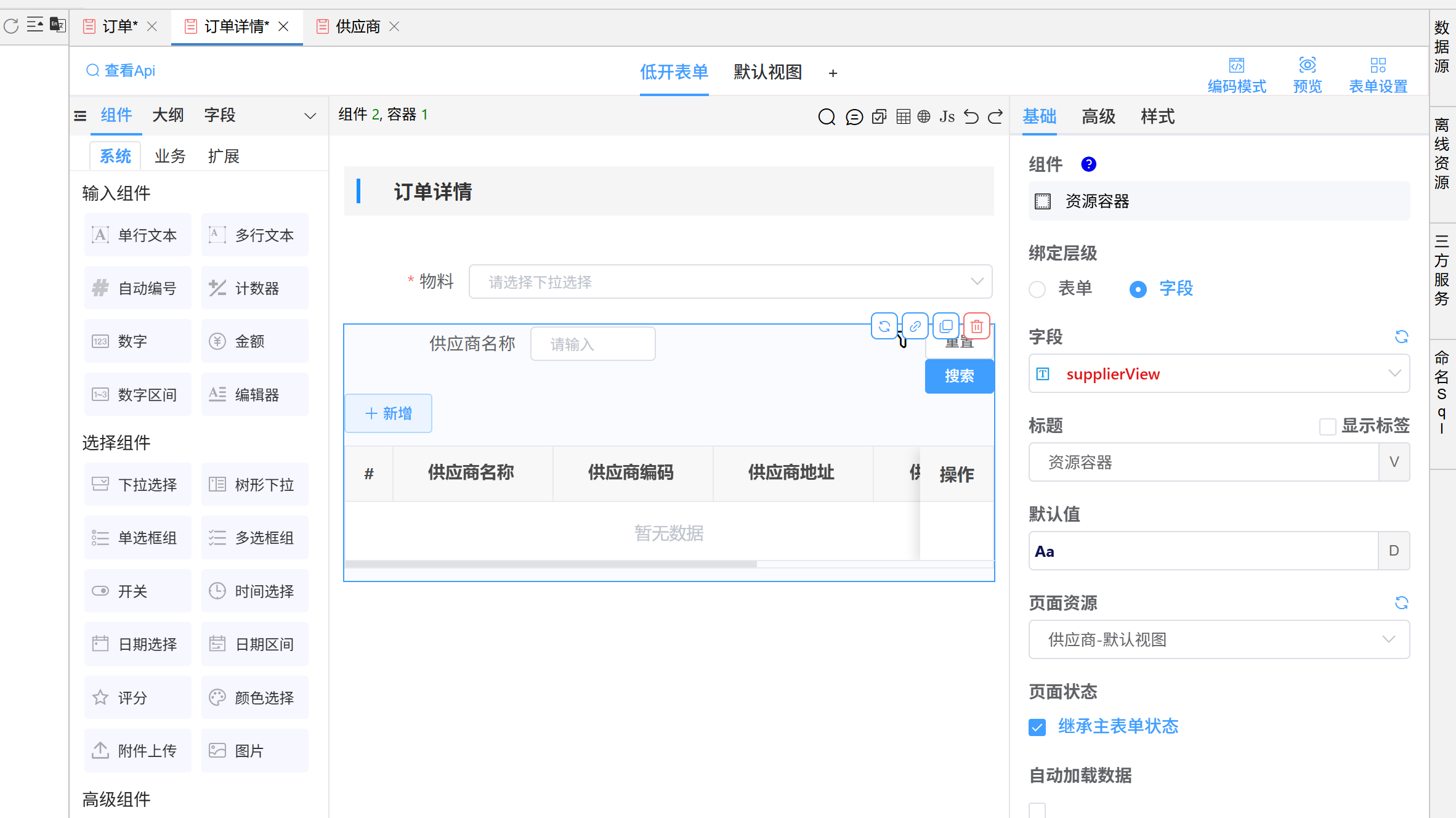Enable the 显示标签 checkbox
This screenshot has height=818, width=1456.
(1327, 426)
